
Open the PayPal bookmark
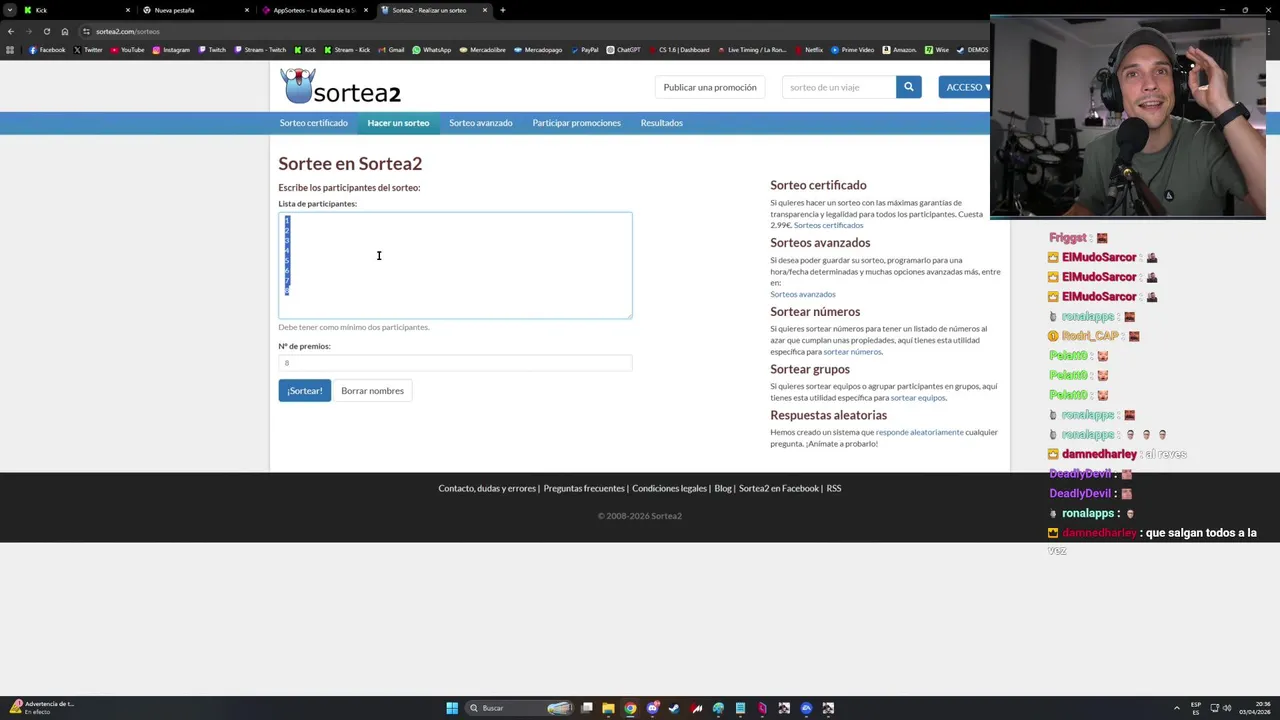click(x=584, y=50)
